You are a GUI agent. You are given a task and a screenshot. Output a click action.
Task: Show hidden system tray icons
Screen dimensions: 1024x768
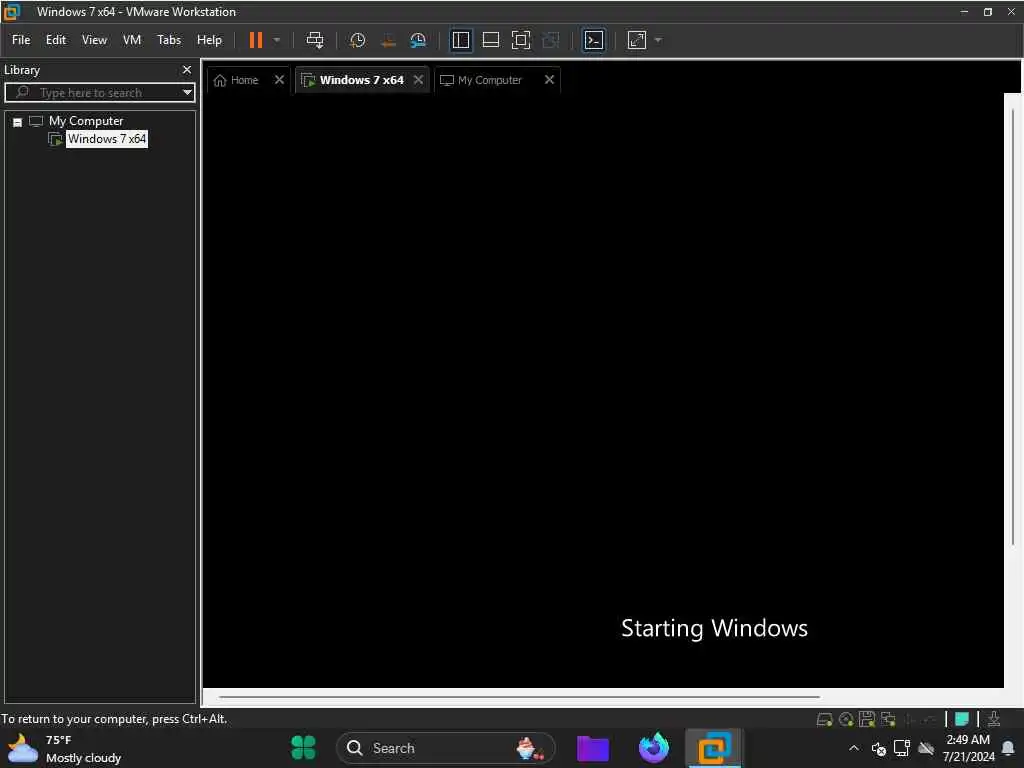click(x=854, y=748)
